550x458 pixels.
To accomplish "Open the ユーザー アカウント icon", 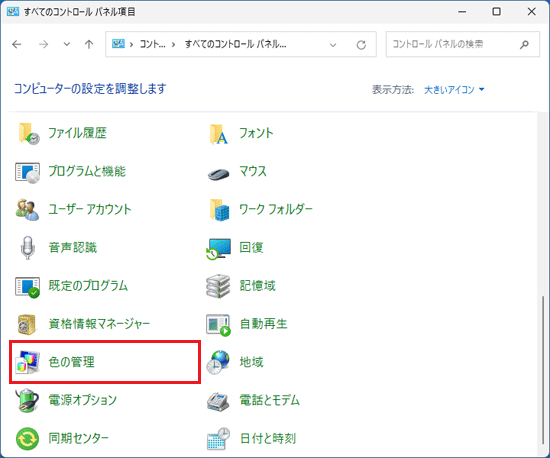I will [x=27, y=210].
